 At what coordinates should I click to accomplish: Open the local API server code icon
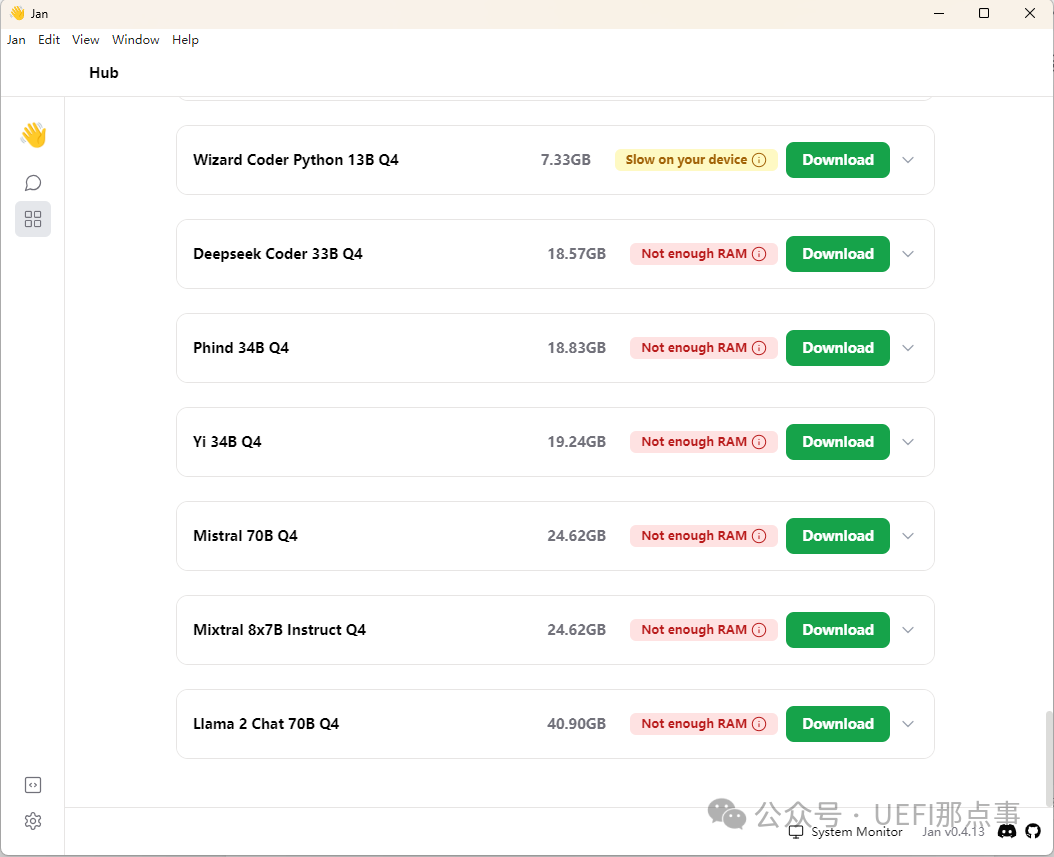point(33,785)
